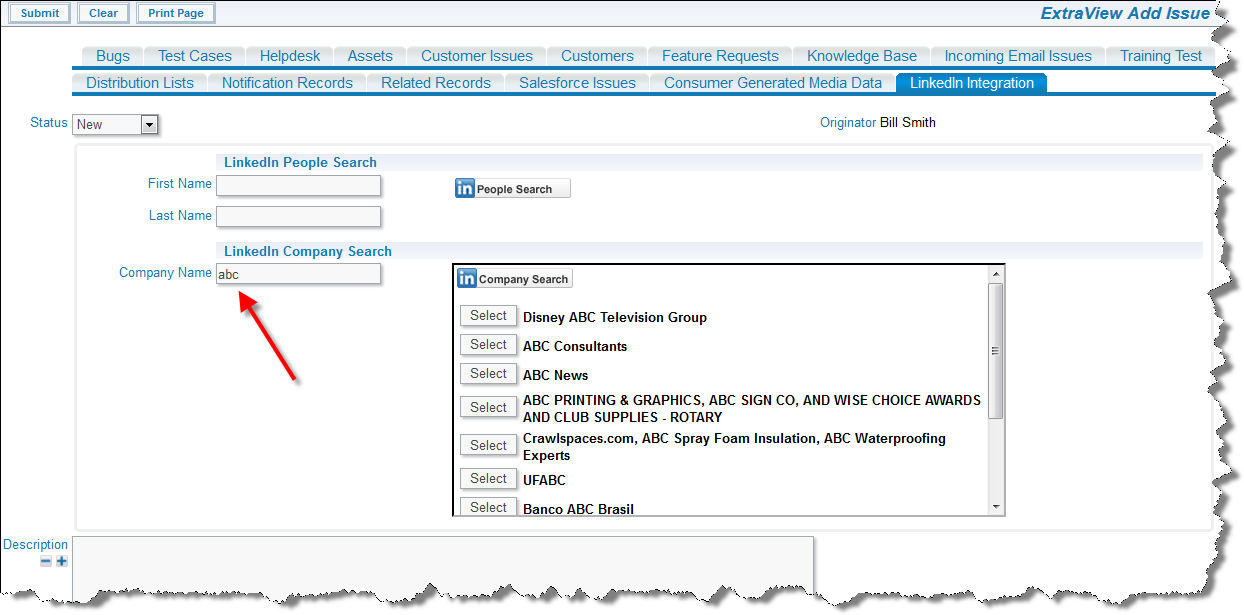Image resolution: width=1244 pixels, height=615 pixels.
Task: Open the Bugs tab
Action: click(x=113, y=56)
